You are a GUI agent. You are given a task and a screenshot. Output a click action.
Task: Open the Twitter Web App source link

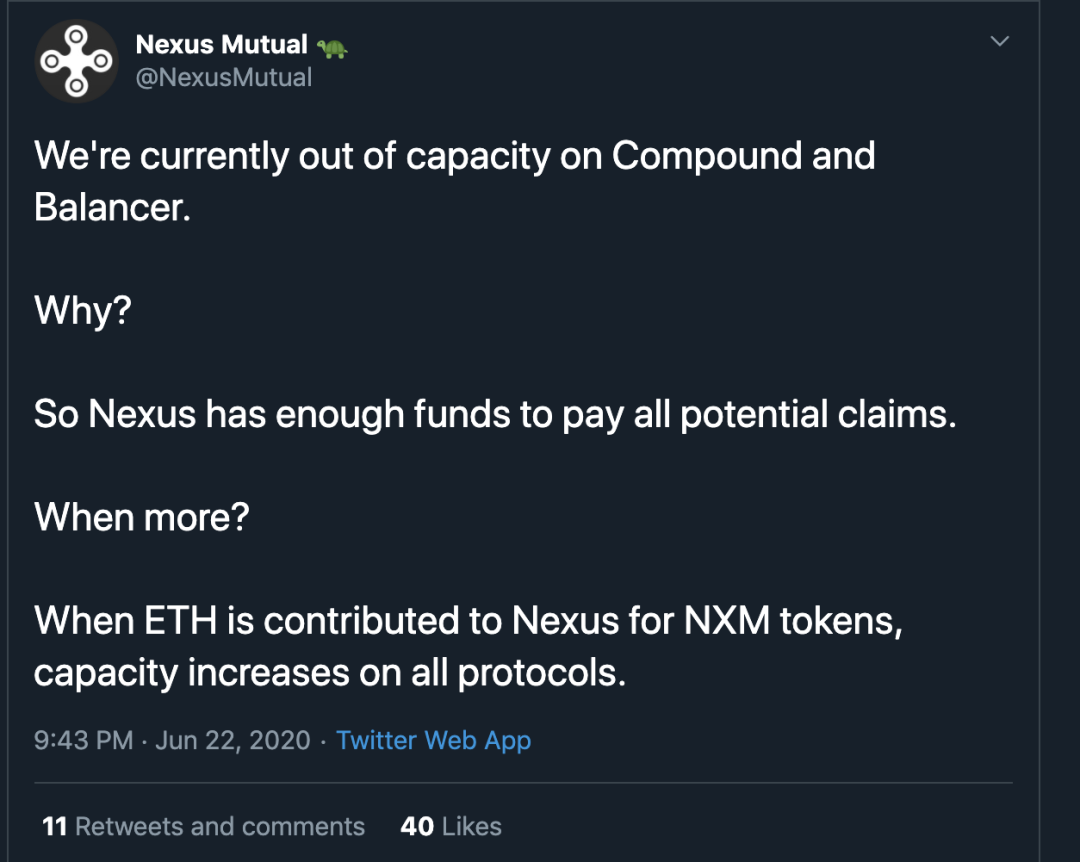point(433,740)
